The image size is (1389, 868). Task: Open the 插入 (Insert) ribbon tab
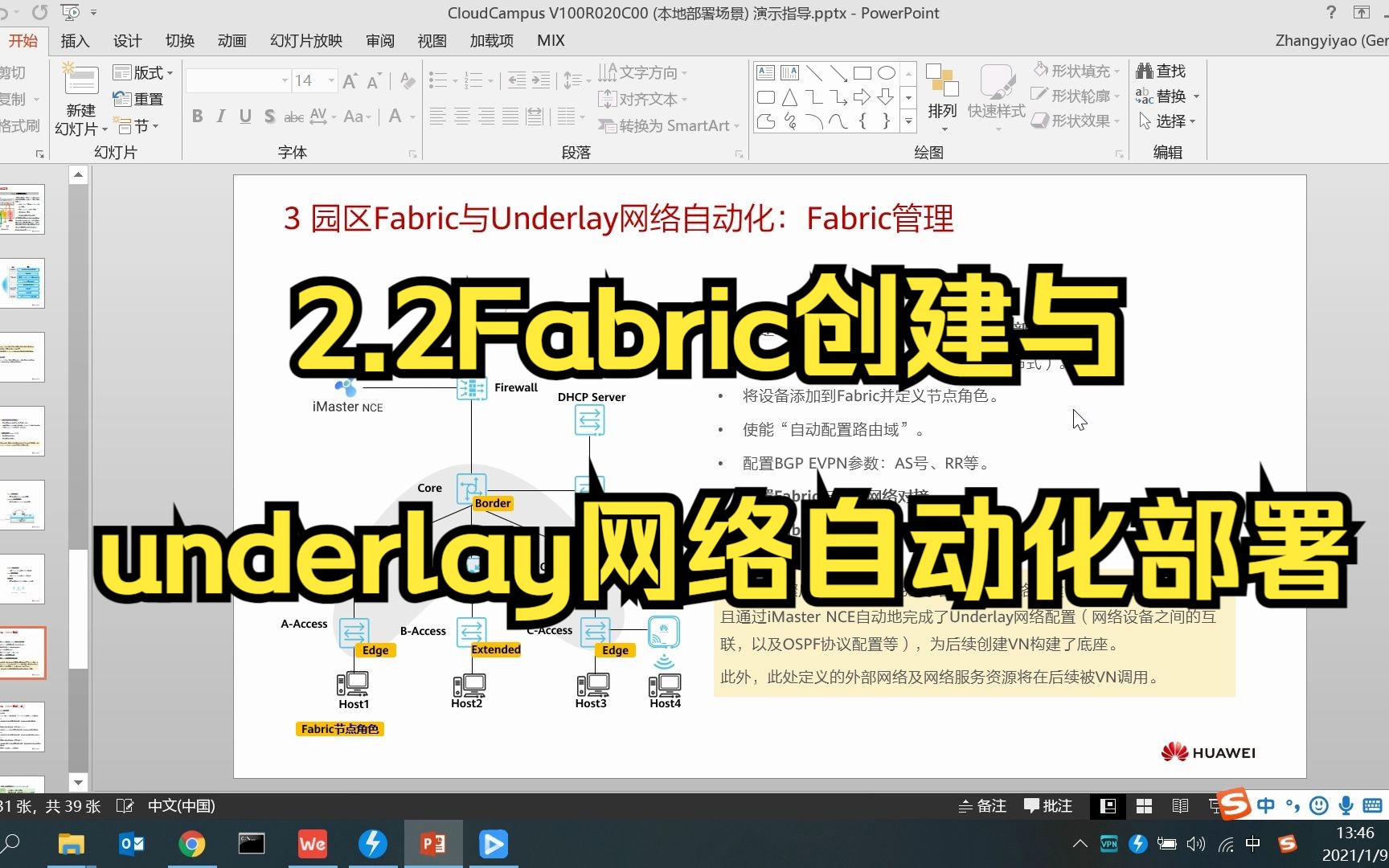(x=75, y=40)
